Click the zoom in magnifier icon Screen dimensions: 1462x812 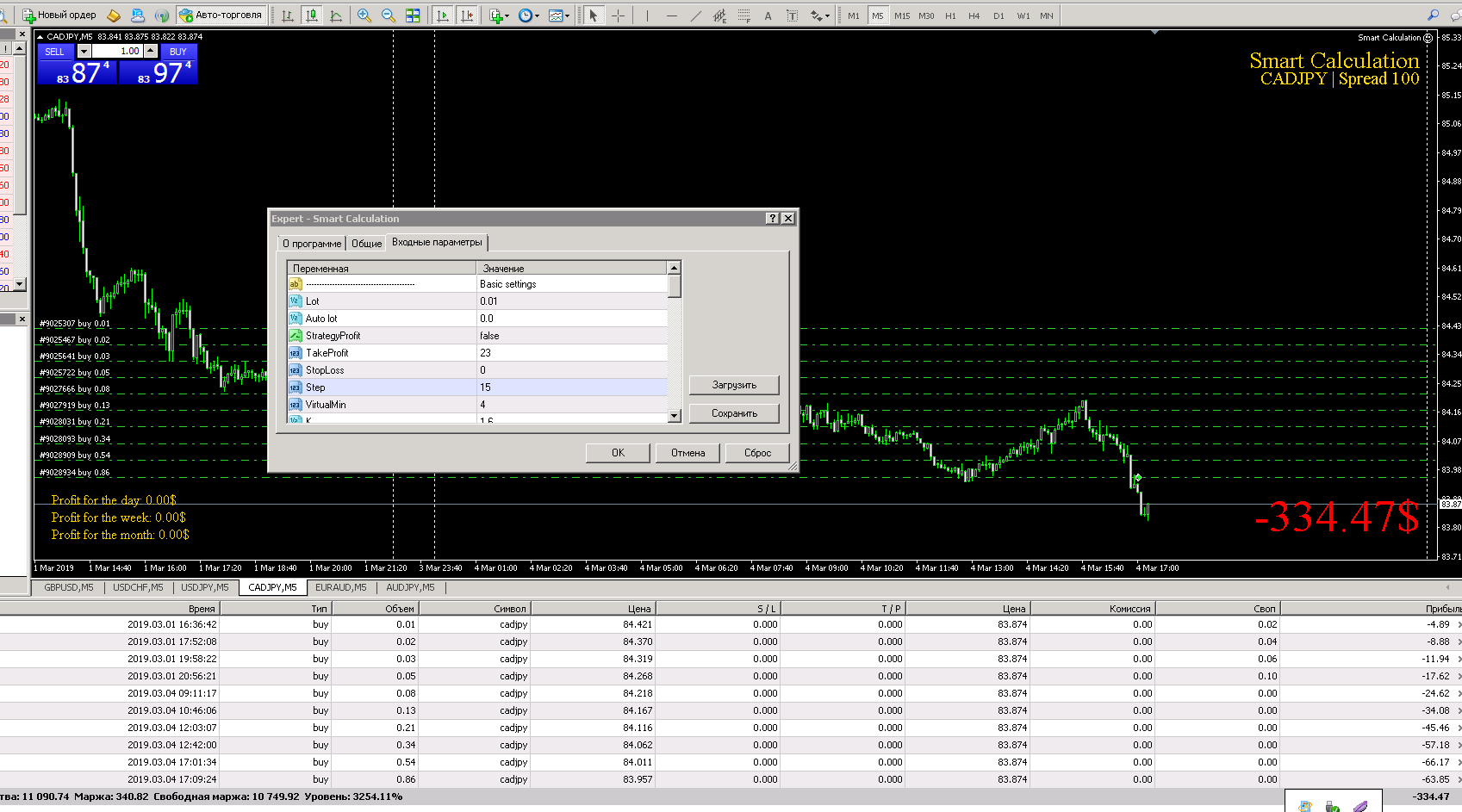point(364,15)
